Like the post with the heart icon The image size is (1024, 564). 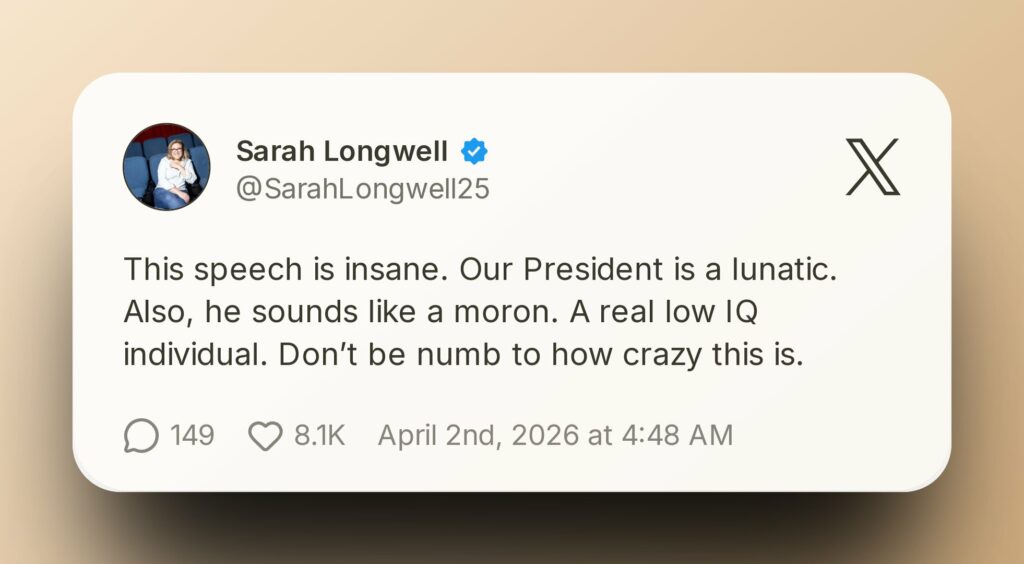[x=264, y=436]
